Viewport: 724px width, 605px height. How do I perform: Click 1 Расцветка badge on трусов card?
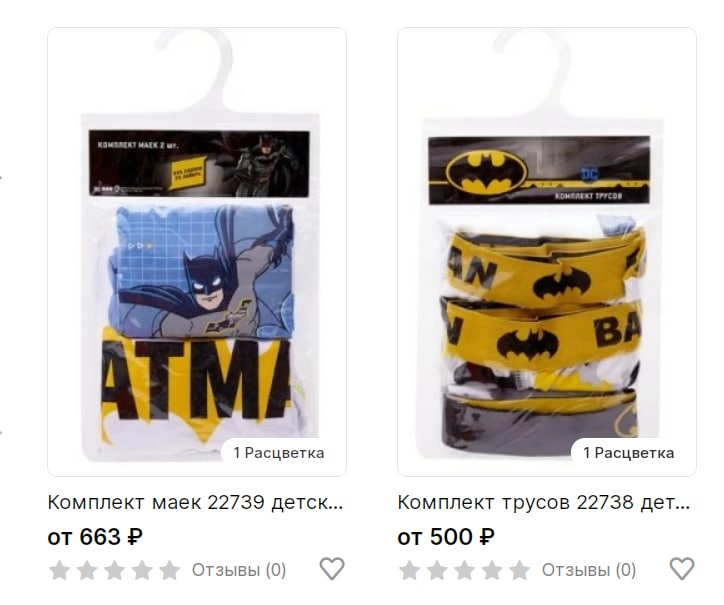pos(629,453)
